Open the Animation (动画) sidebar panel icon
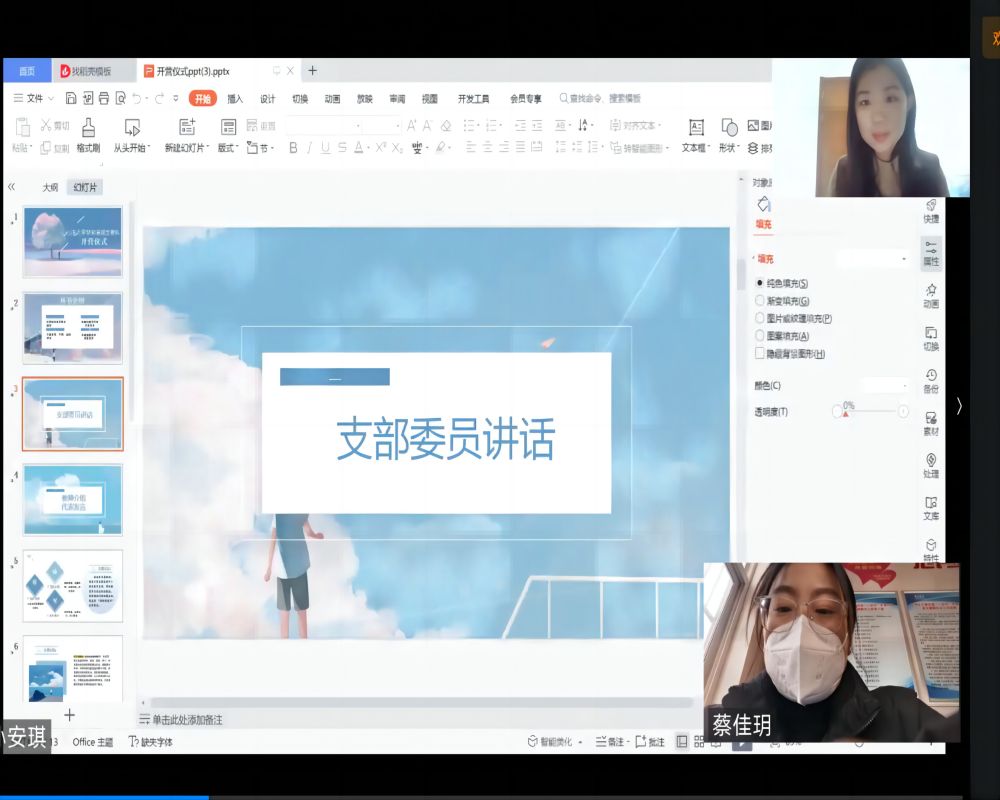This screenshot has width=1000, height=800. [x=931, y=295]
